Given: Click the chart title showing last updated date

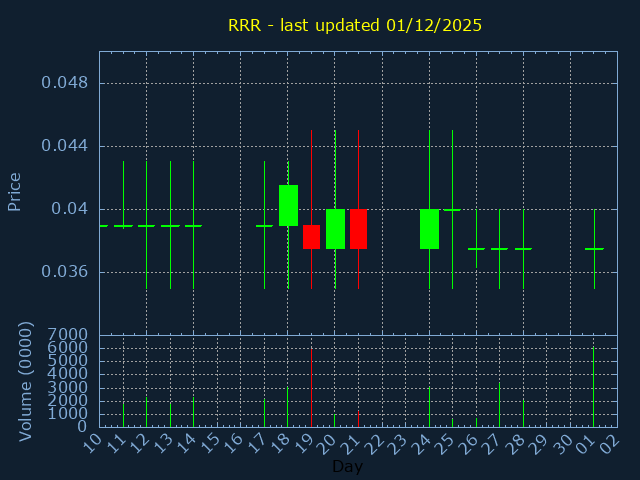Looking at the screenshot, I should [x=355, y=25].
